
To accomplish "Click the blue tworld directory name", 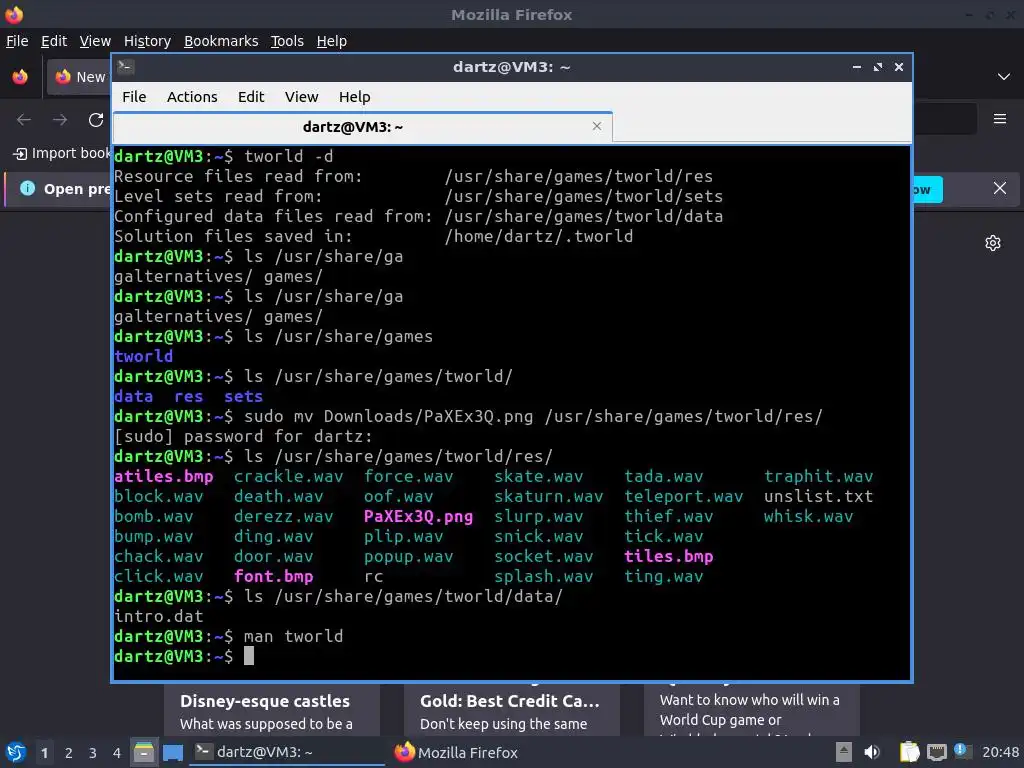I will tap(143, 357).
